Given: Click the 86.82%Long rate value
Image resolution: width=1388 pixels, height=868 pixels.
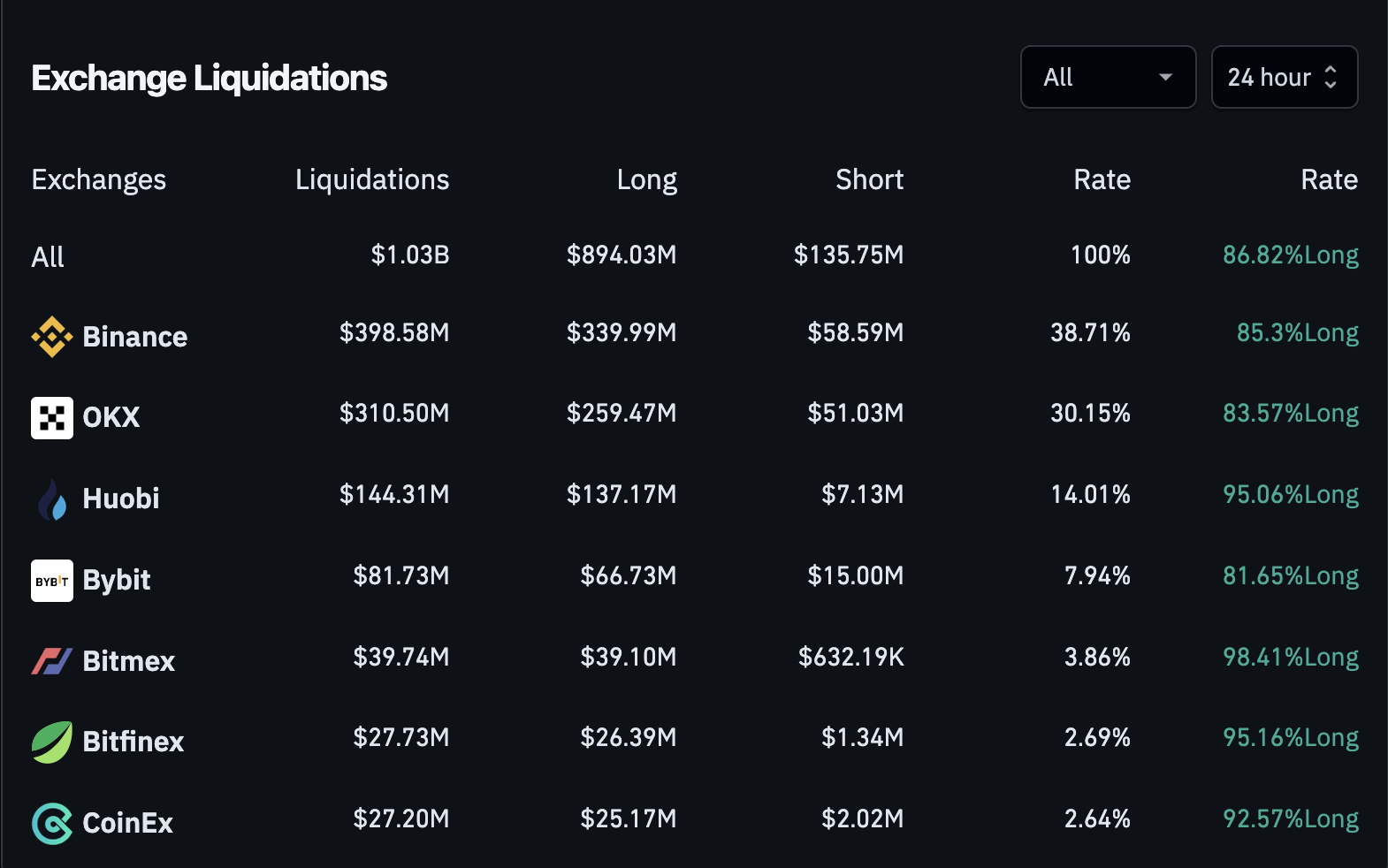Looking at the screenshot, I should 1290,255.
